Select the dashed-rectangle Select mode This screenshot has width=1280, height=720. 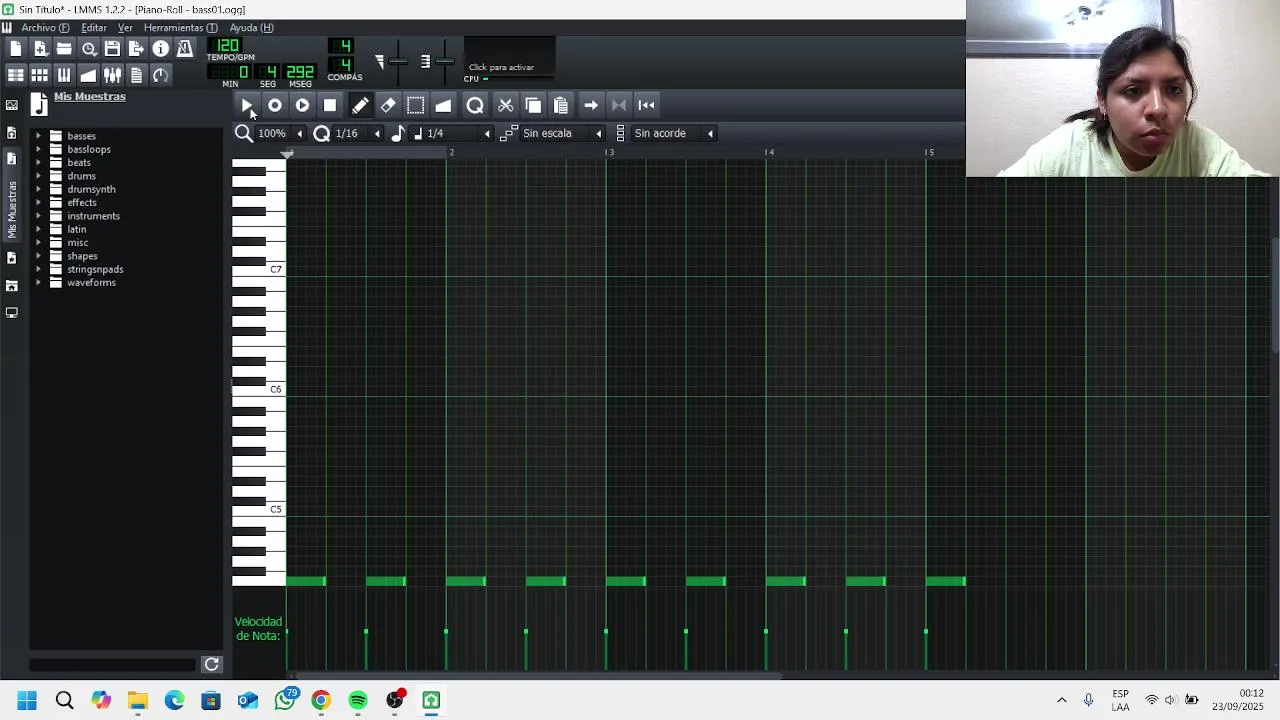pyautogui.click(x=416, y=105)
